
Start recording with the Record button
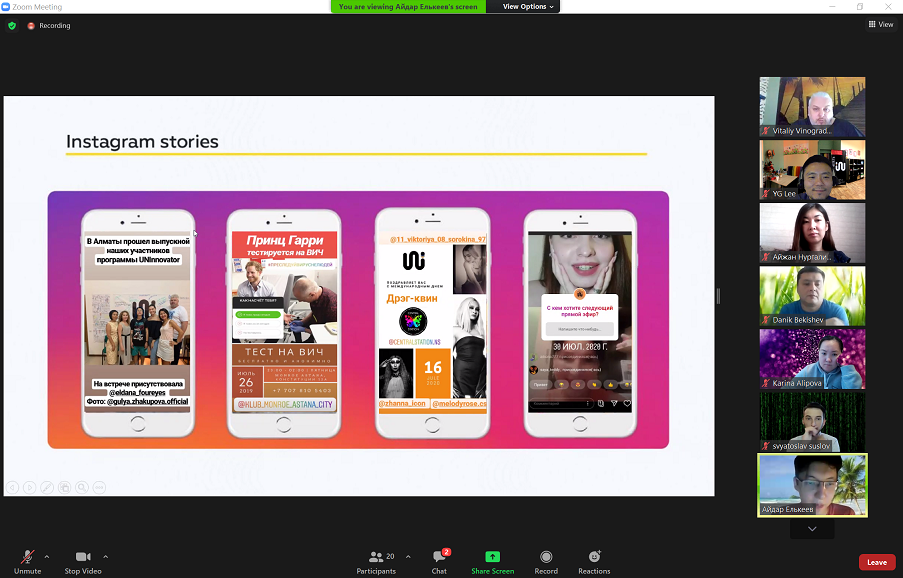pyautogui.click(x=546, y=562)
